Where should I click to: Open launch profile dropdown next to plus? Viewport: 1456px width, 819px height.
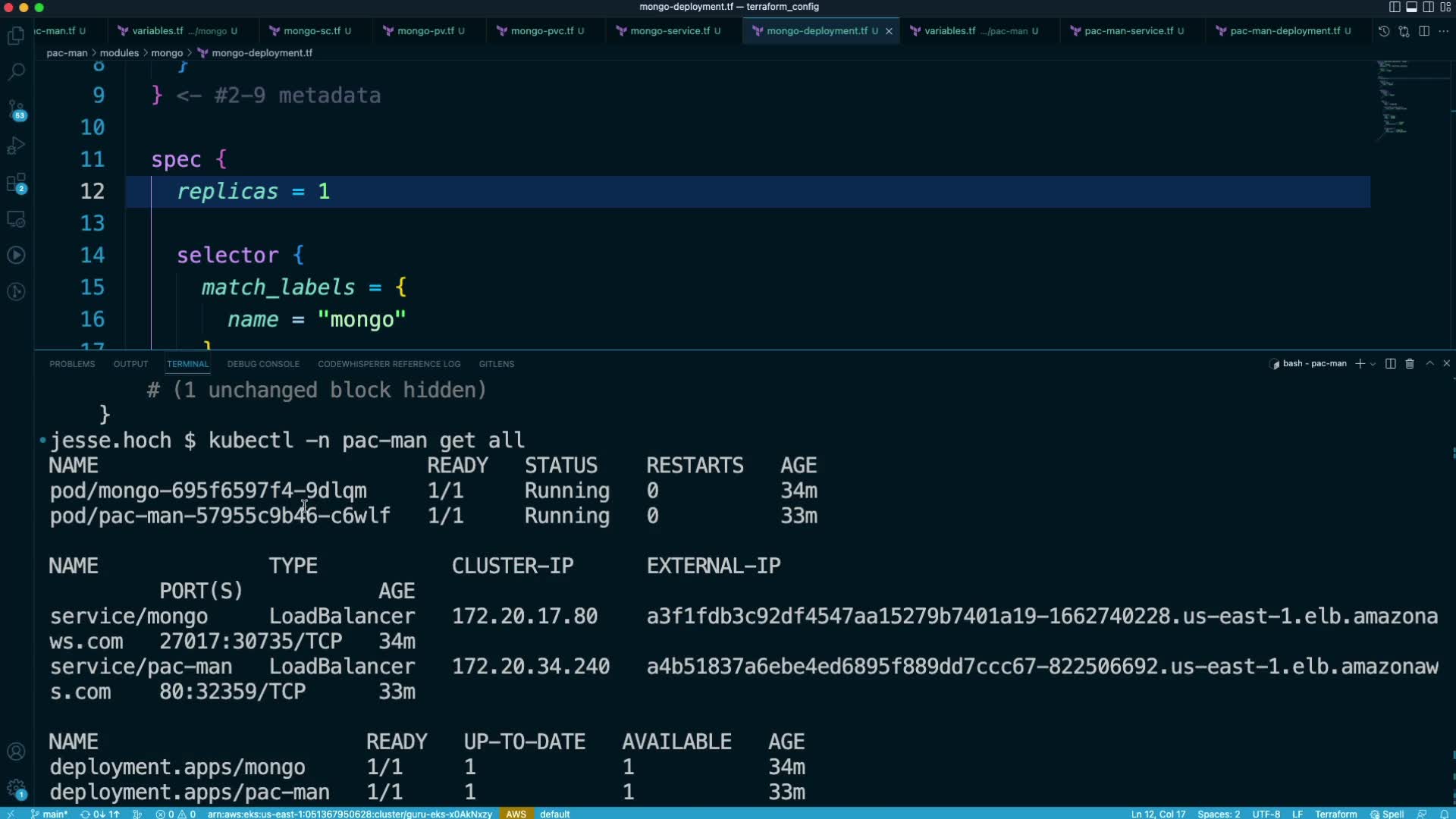click(1373, 364)
